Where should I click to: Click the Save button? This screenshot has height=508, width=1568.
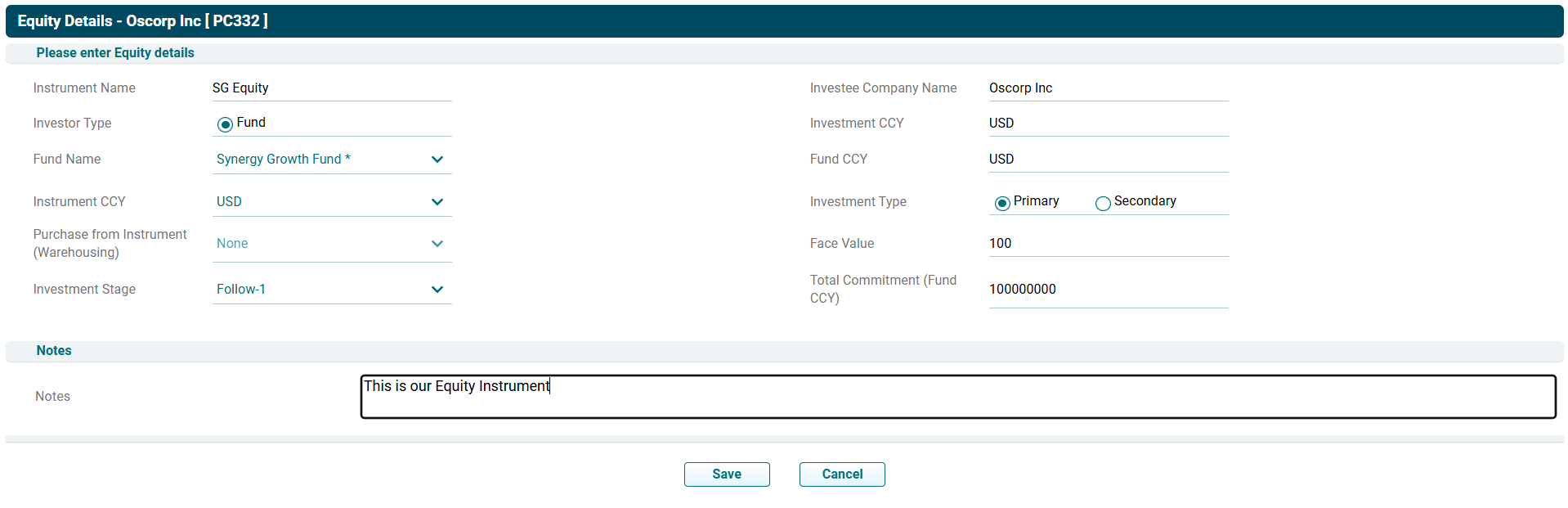[x=726, y=474]
